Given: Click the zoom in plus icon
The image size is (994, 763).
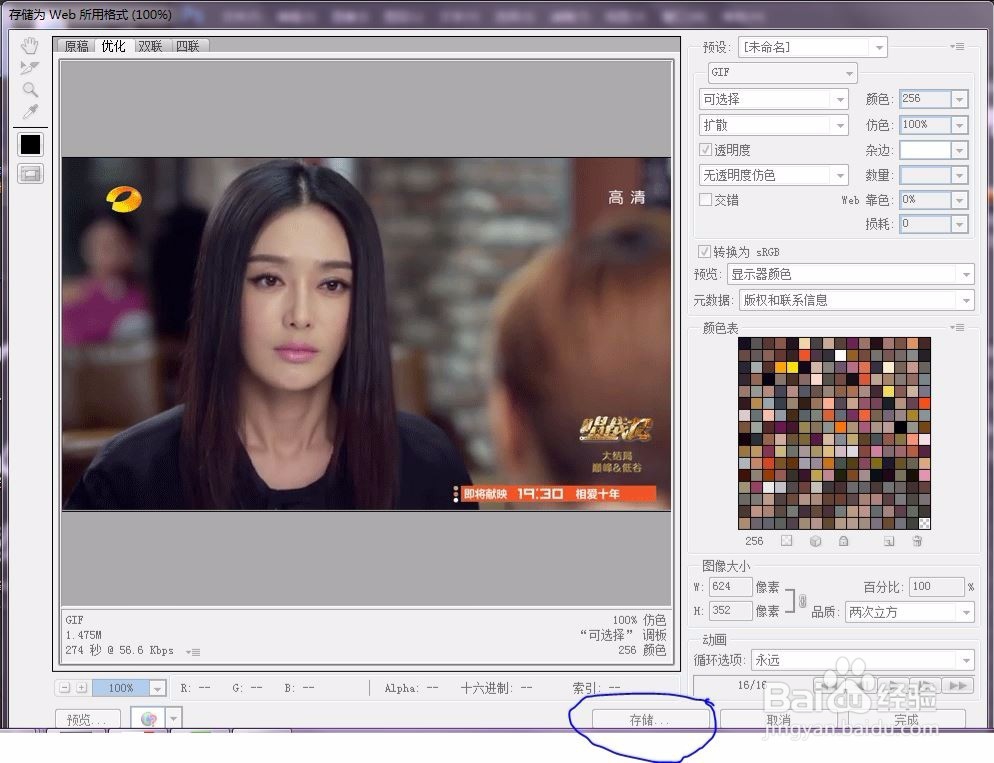Looking at the screenshot, I should click(82, 688).
